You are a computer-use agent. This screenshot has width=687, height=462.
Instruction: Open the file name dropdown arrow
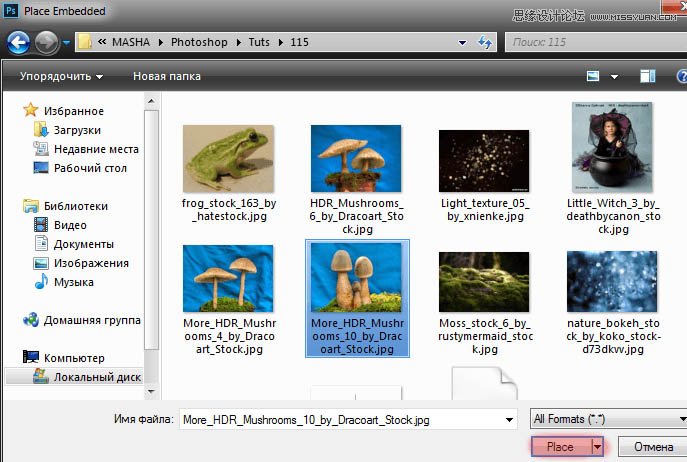point(509,420)
